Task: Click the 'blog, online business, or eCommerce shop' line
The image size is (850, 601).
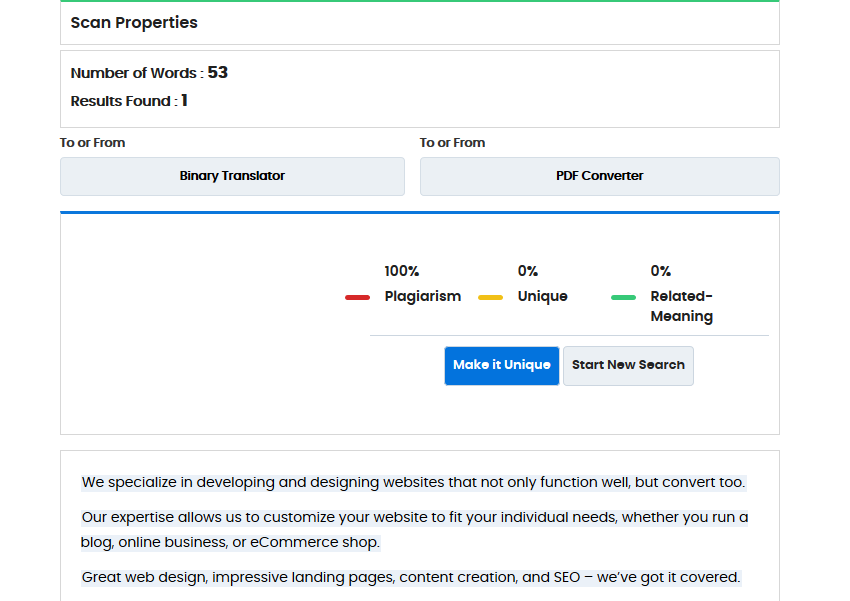Action: (230, 542)
